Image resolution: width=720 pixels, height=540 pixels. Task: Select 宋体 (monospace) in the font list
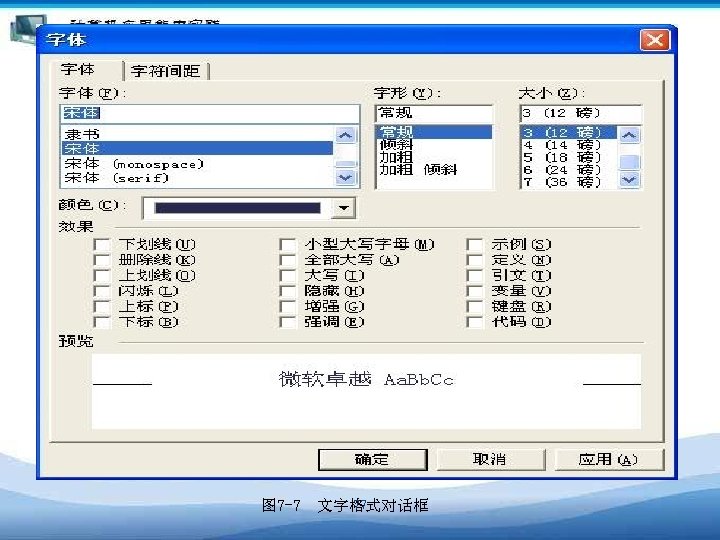[x=197, y=163]
